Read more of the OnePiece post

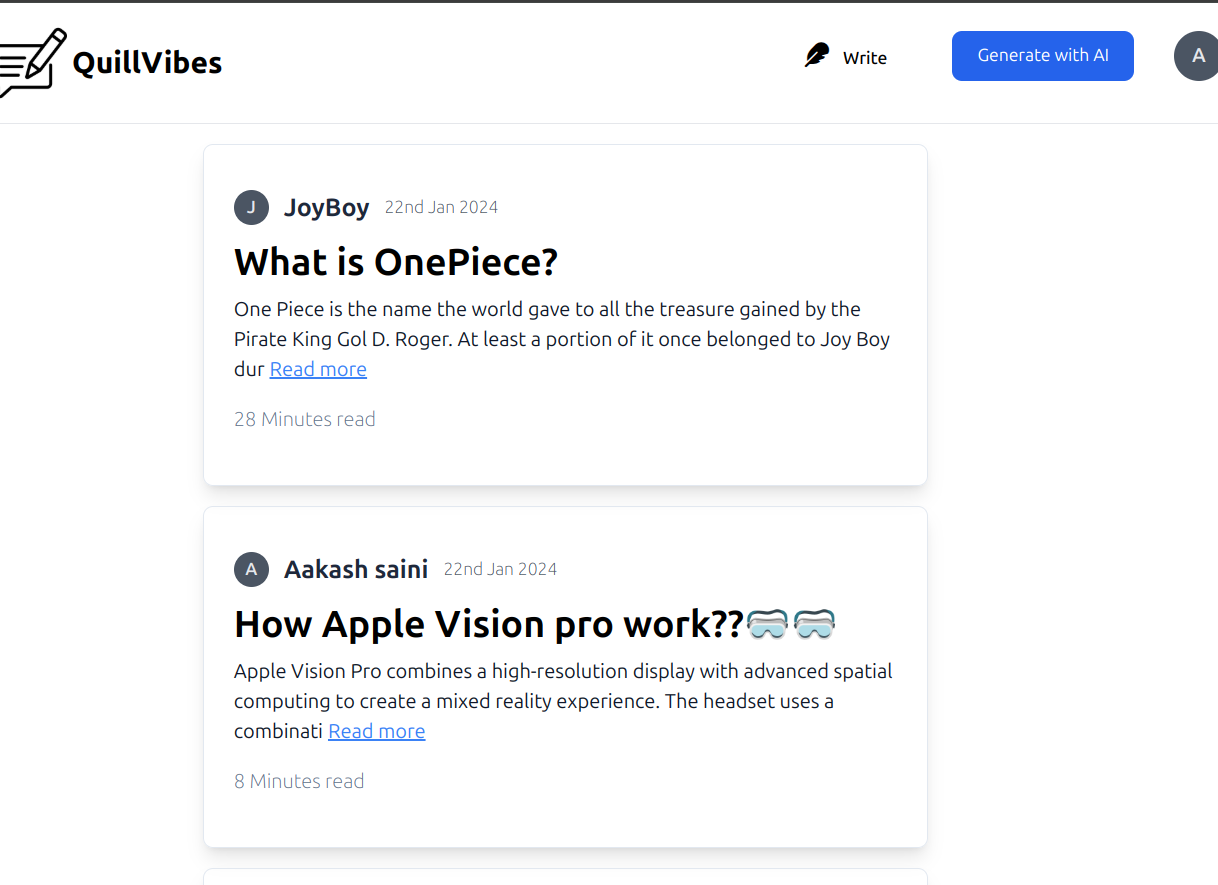(x=318, y=370)
